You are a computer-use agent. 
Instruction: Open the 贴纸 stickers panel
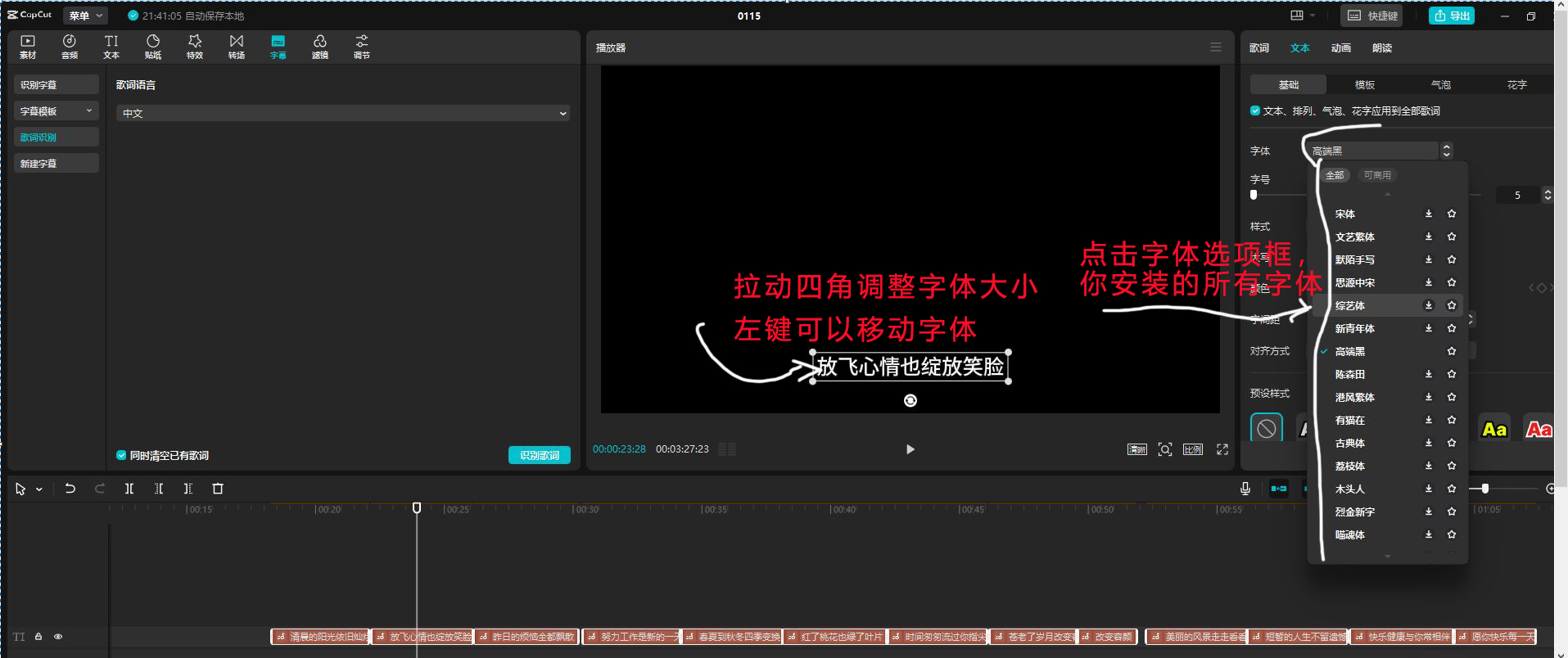tap(153, 47)
